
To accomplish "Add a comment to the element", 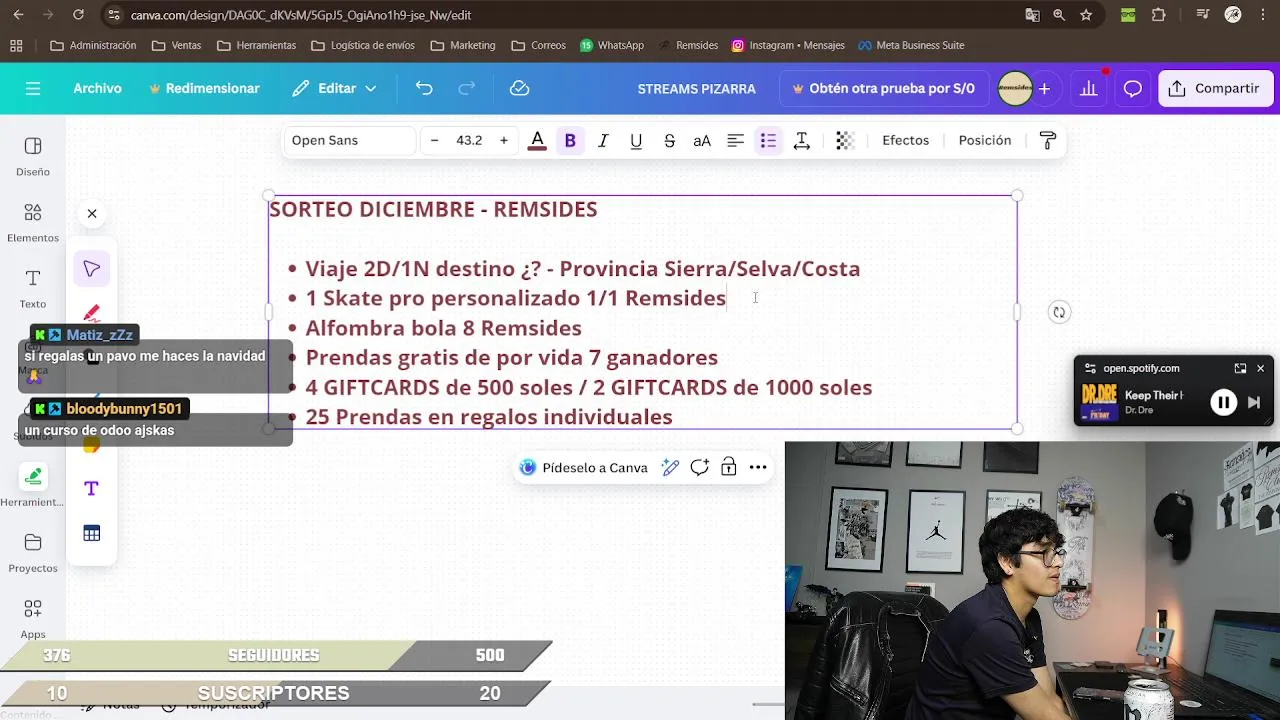I will tap(699, 467).
